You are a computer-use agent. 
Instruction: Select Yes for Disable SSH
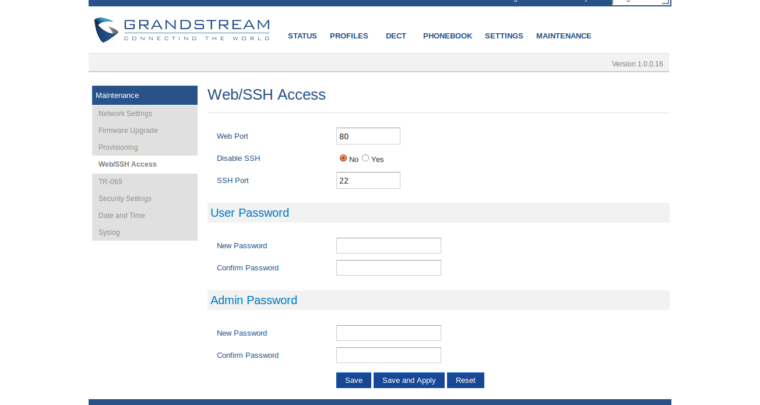tap(366, 158)
